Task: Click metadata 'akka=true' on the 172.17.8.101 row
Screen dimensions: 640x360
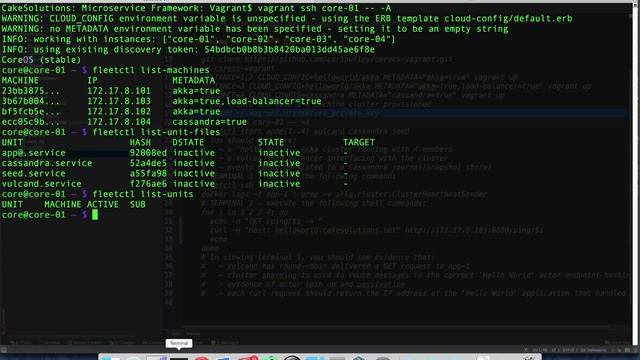Action: tap(196, 91)
